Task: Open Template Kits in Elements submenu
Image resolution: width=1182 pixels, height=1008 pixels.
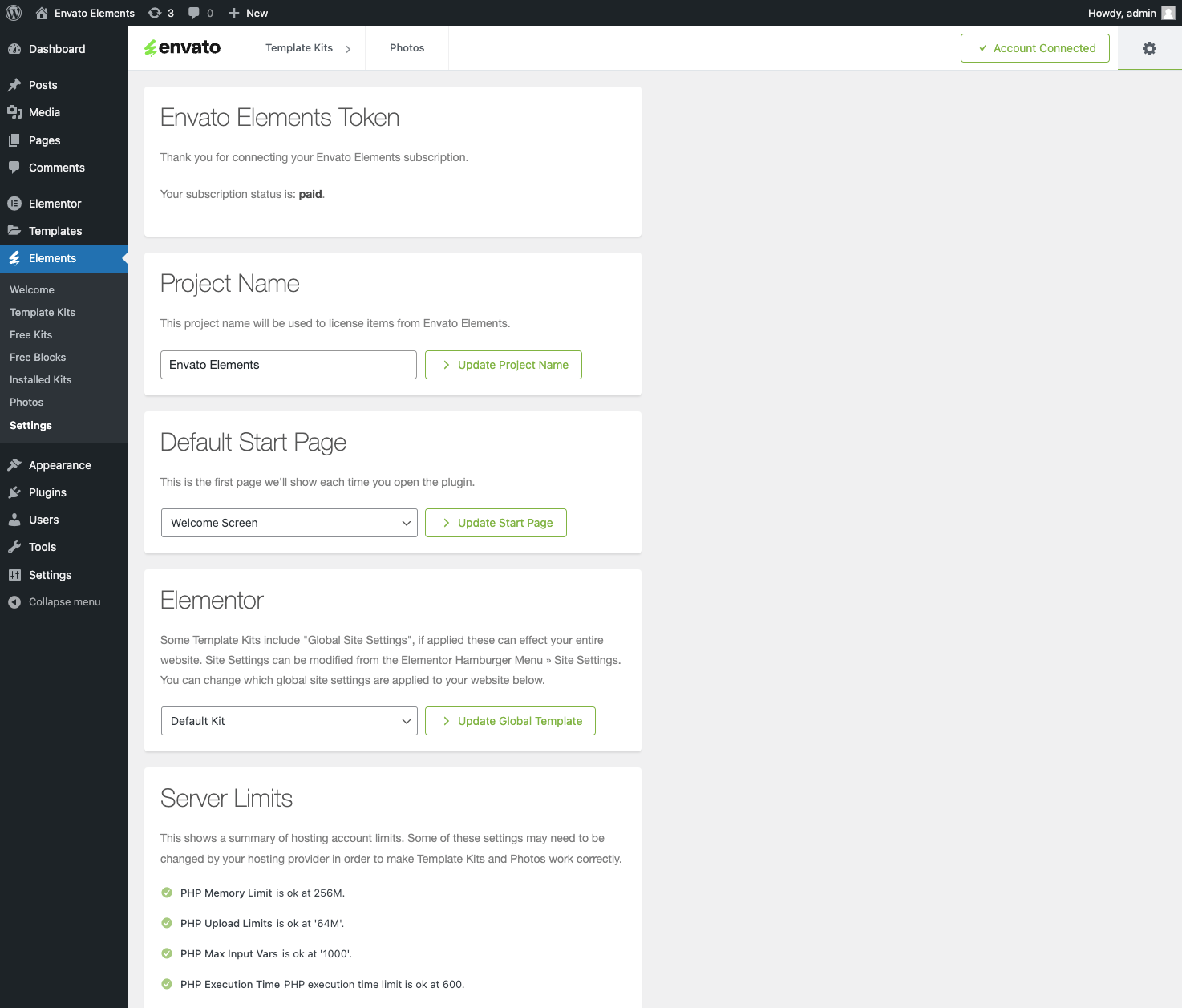Action: [x=43, y=312]
